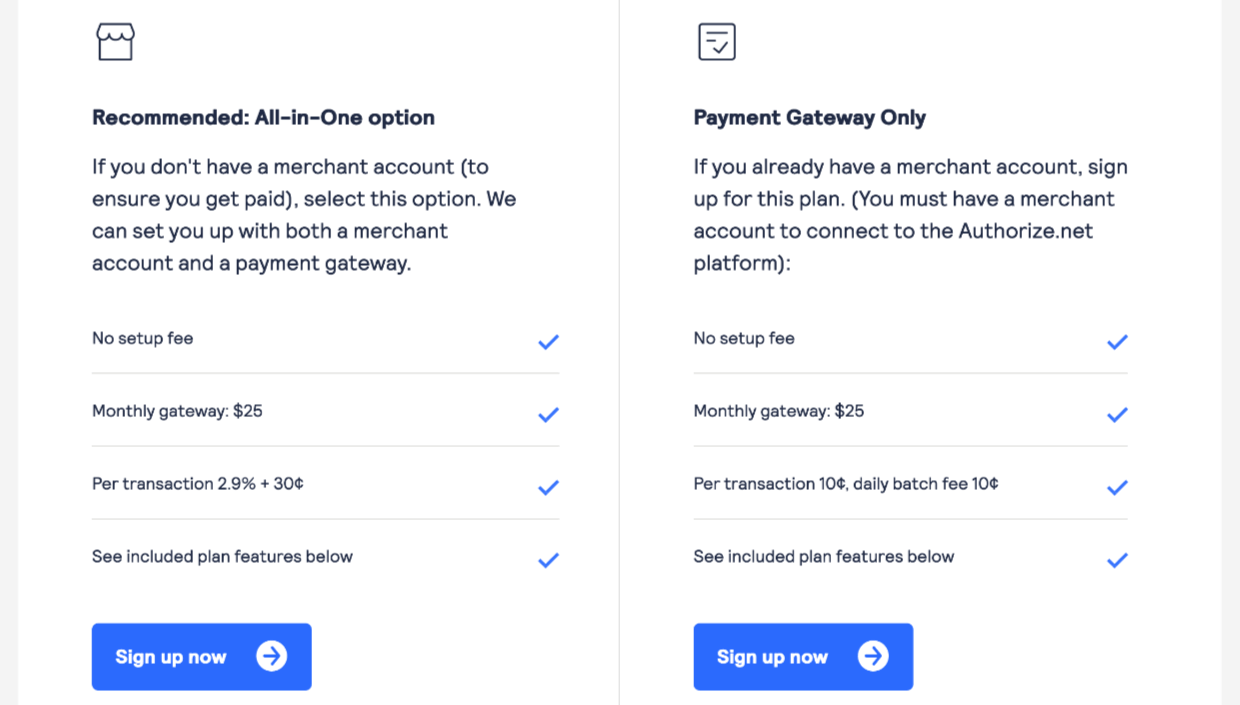Viewport: 1240px width, 705px height.
Task: Click the All-in-One plan description text
Action: pyautogui.click(x=303, y=214)
